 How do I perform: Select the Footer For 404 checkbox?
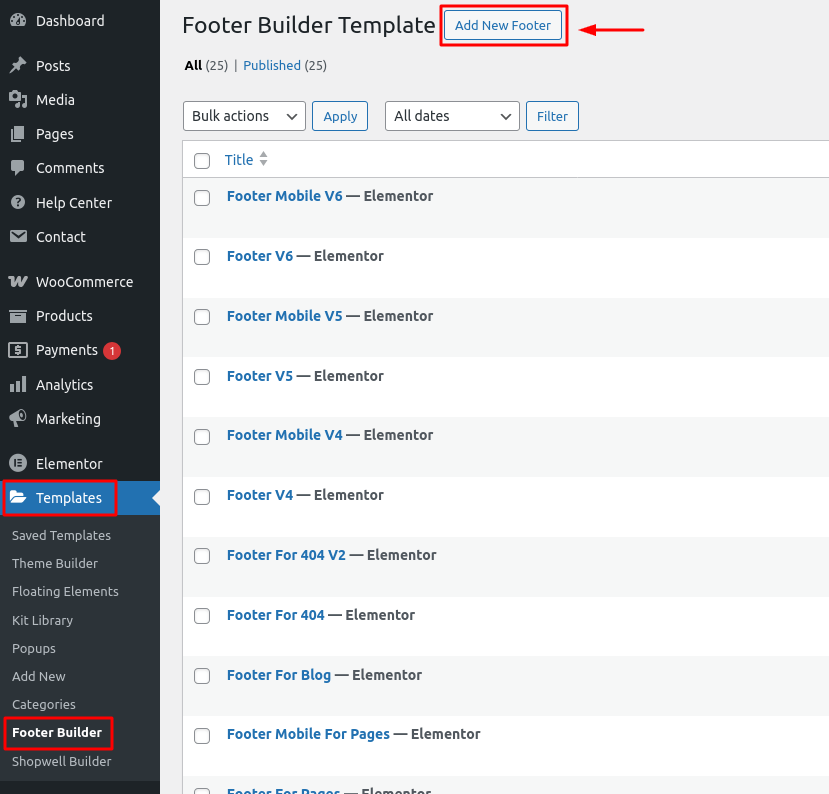tap(202, 616)
